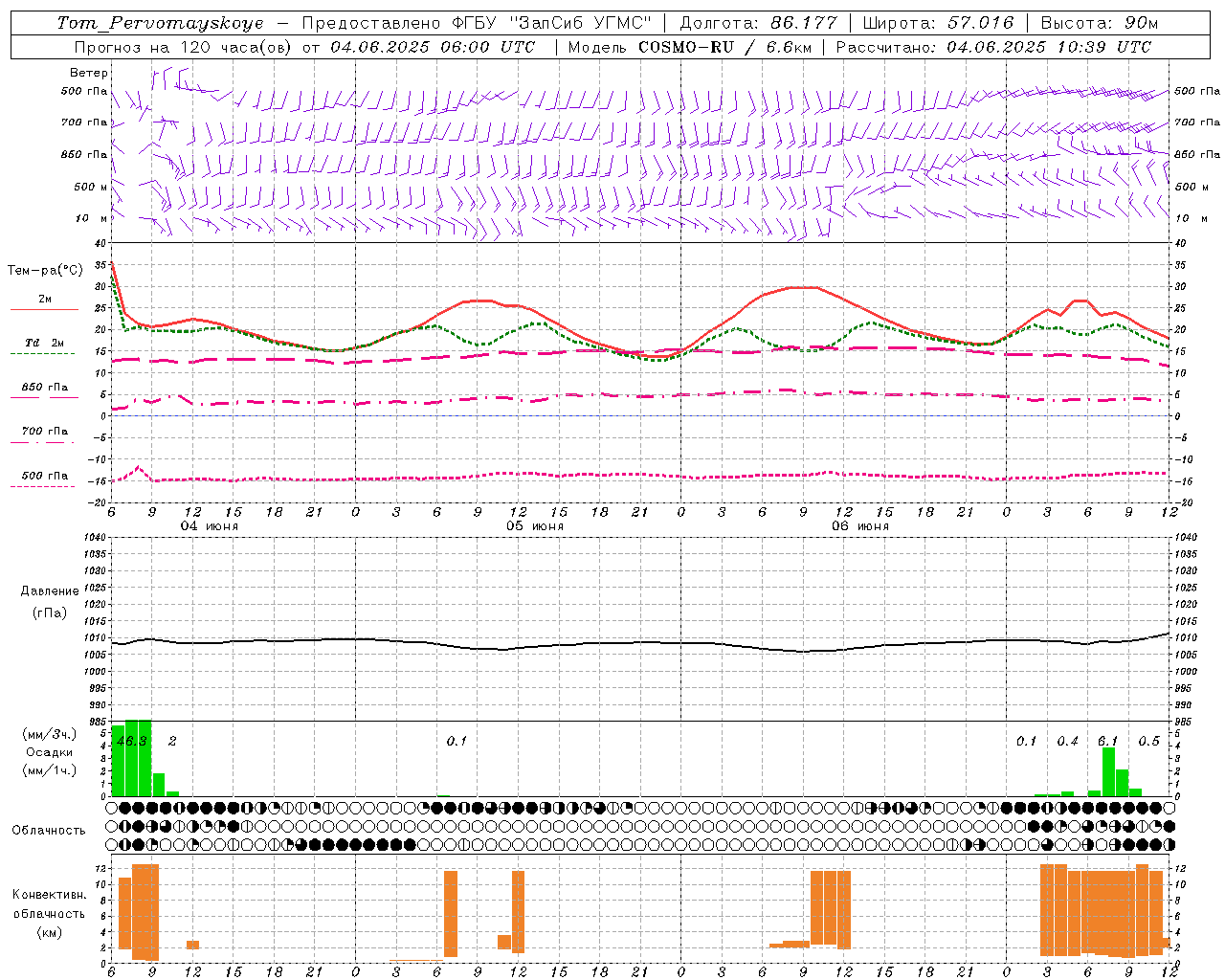Click the "05 июня" date label

click(535, 526)
